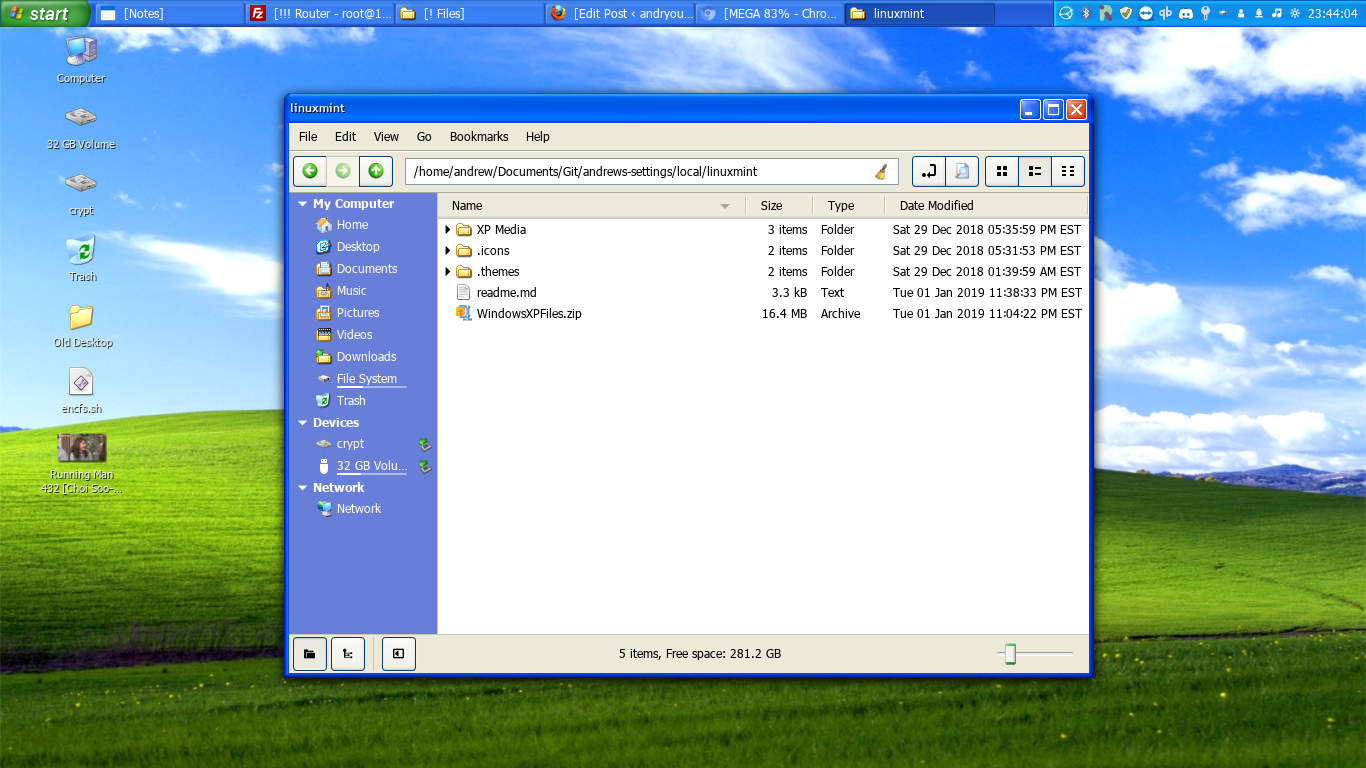1366x768 pixels.
Task: Open the Help menu
Action: 538,137
